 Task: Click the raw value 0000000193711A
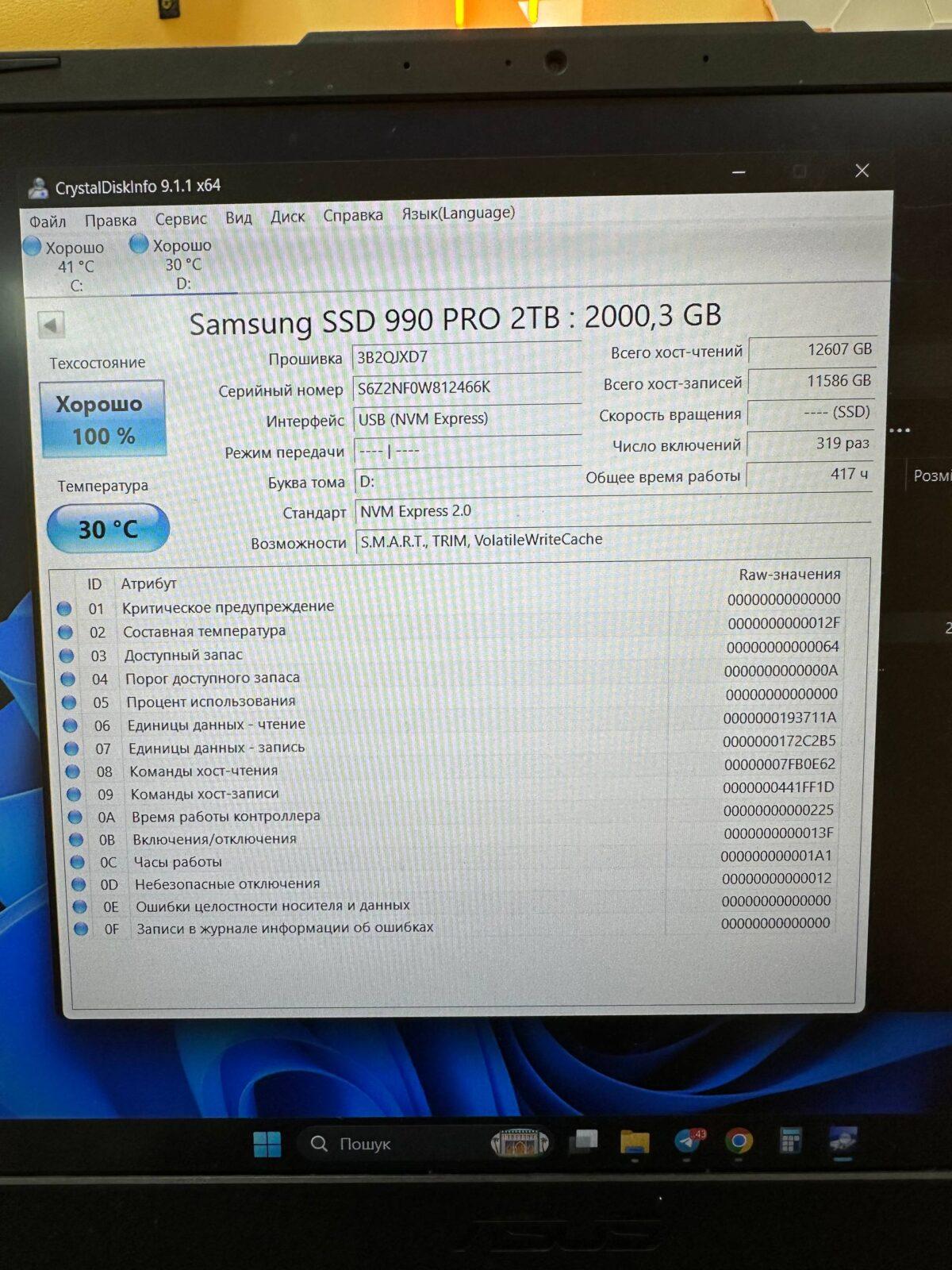click(x=780, y=718)
